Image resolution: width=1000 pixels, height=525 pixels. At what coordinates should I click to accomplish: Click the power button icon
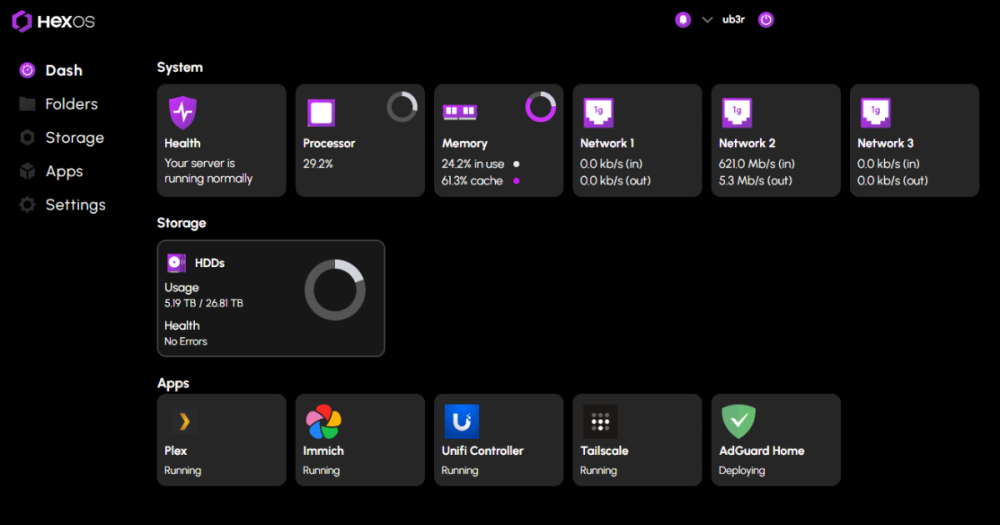tap(766, 19)
